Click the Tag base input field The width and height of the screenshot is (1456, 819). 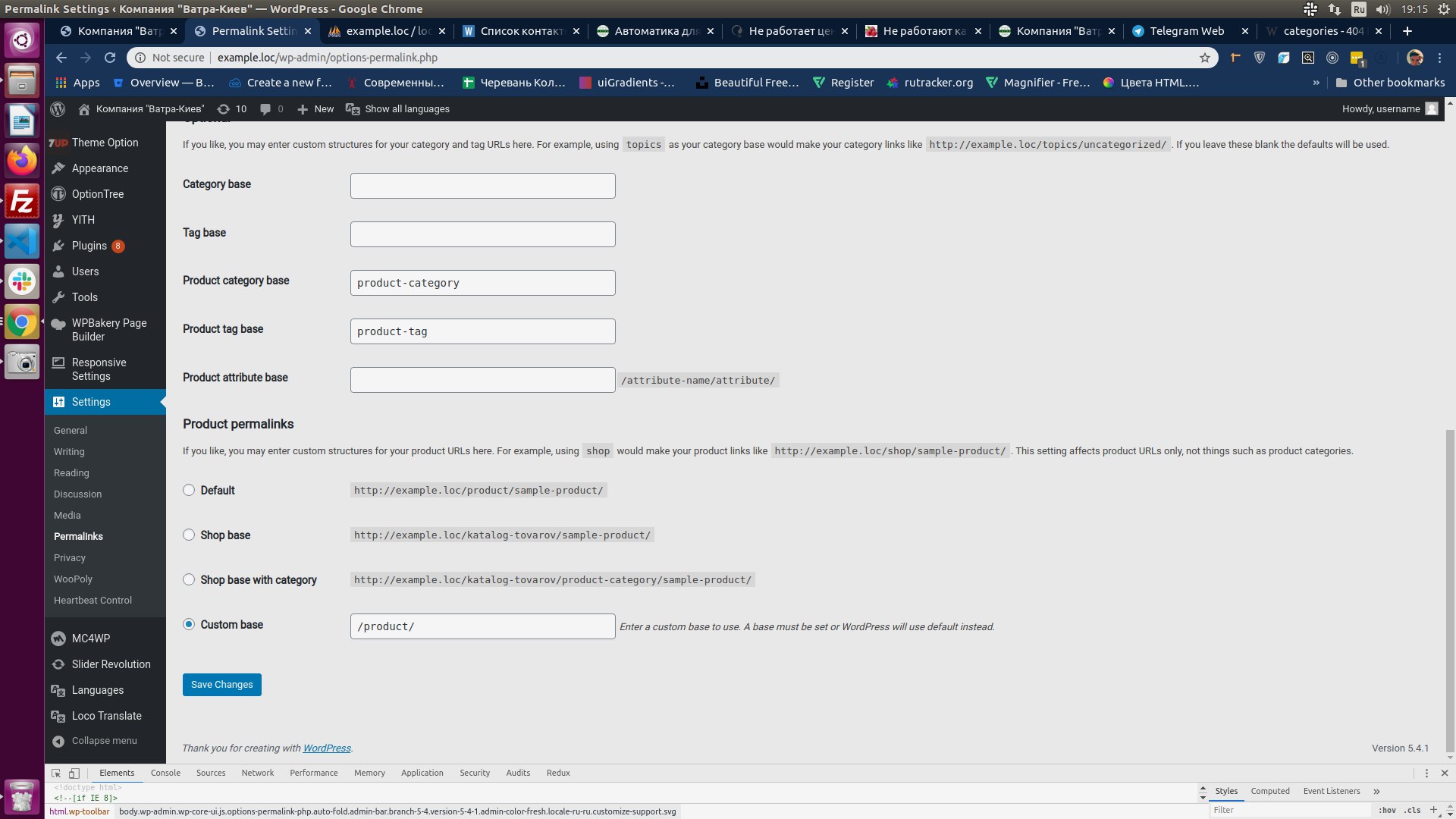pos(483,234)
